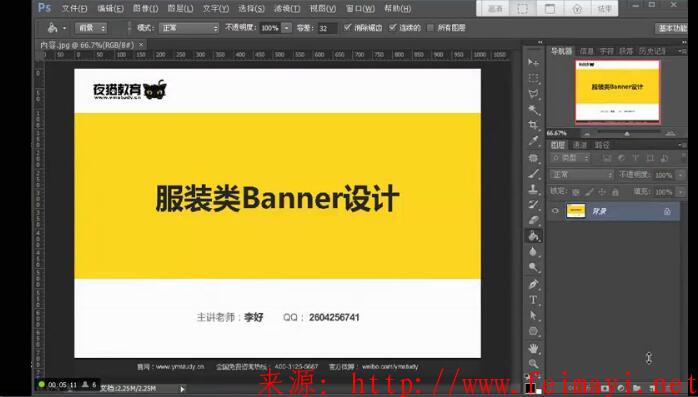The width and height of the screenshot is (698, 397).
Task: Select the Crop tool
Action: pos(533,125)
